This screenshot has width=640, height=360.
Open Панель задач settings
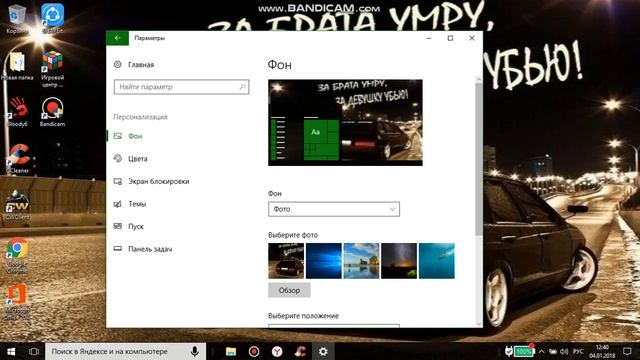coord(143,249)
